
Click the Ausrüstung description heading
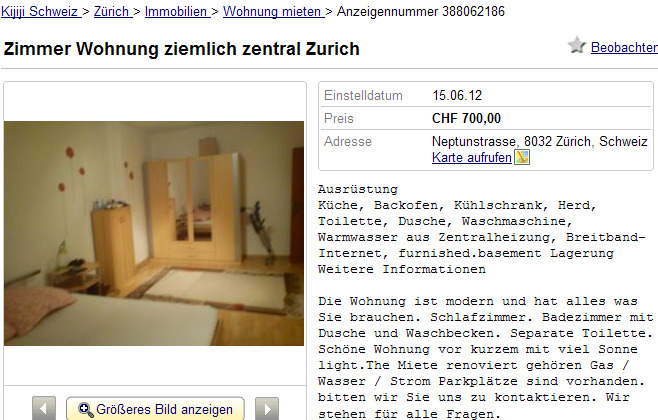[358, 189]
